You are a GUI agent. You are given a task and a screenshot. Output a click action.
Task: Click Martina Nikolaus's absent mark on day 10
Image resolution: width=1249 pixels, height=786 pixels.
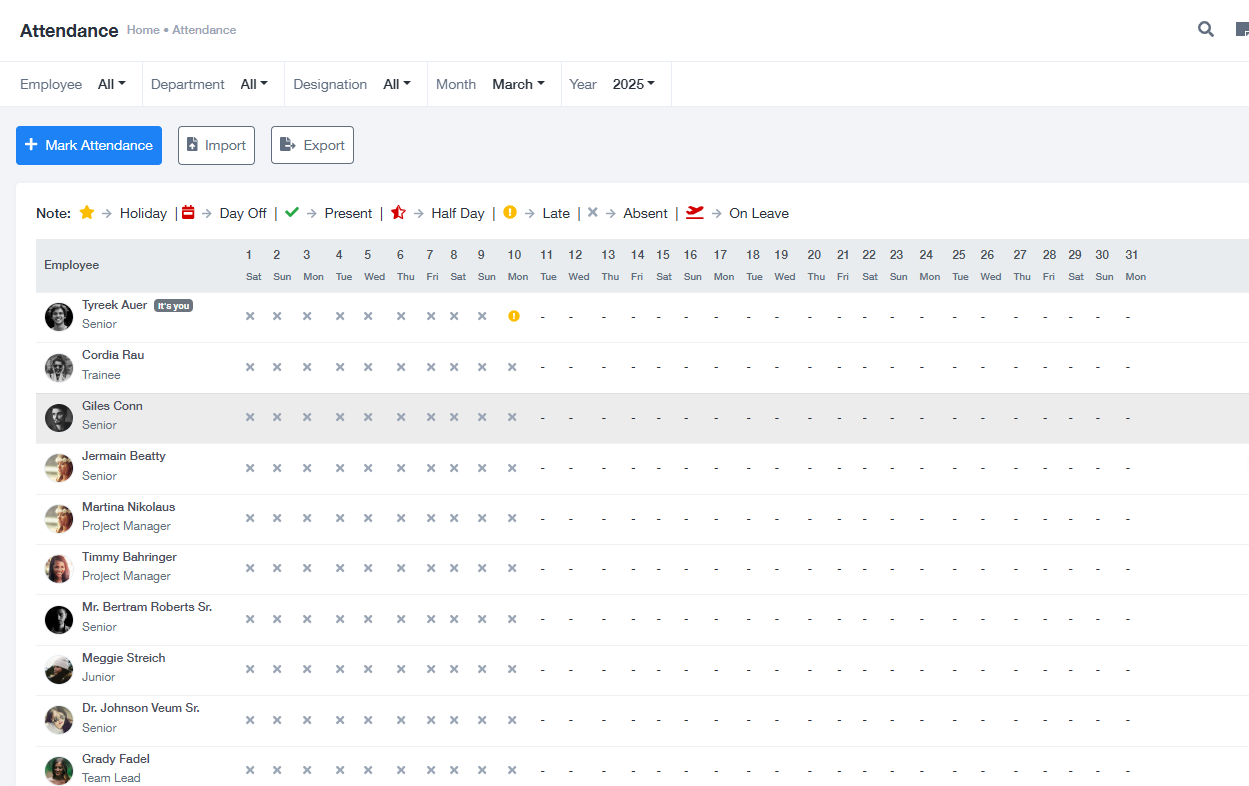point(512,518)
